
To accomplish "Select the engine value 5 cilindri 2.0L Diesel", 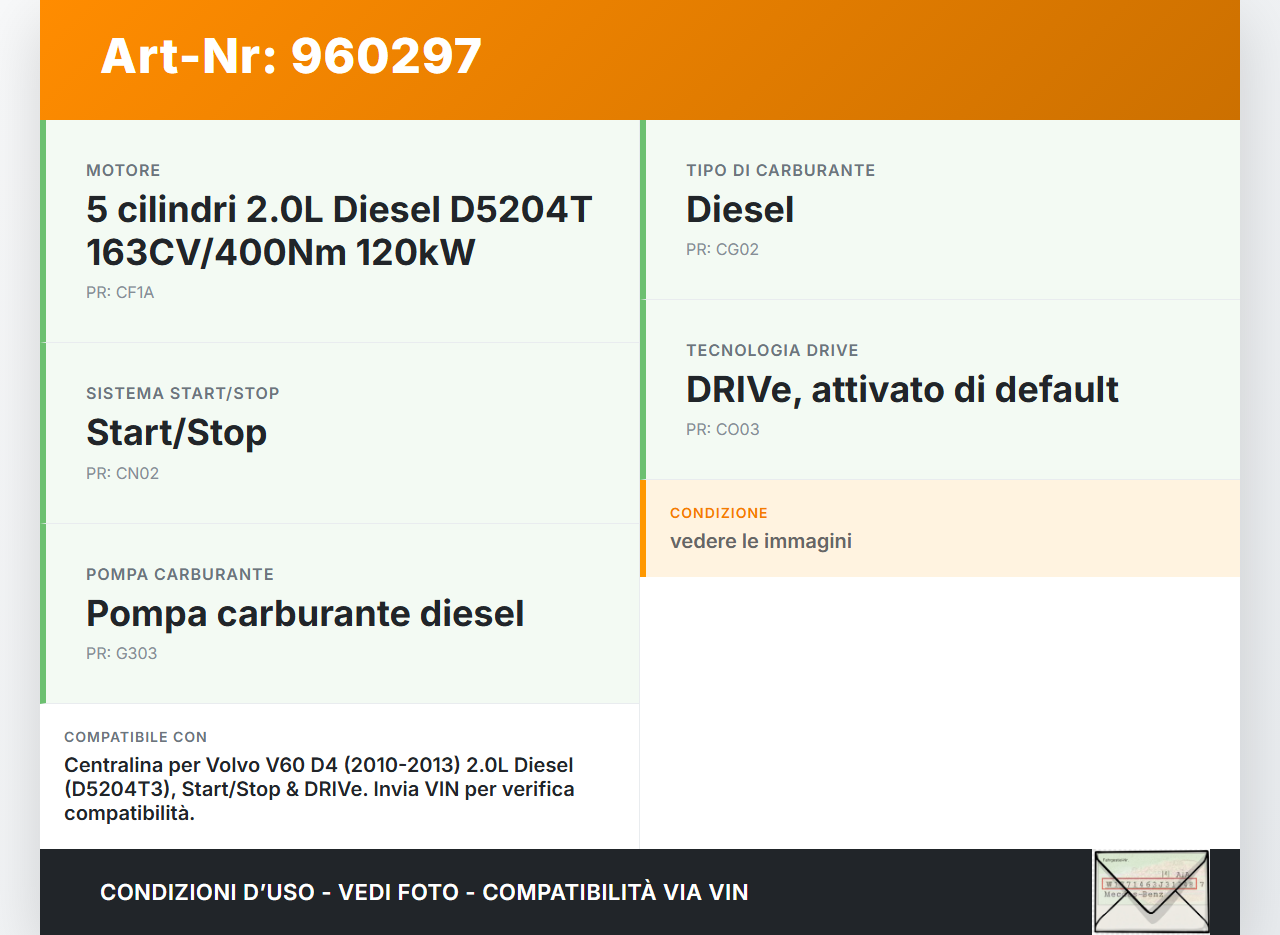I will pos(339,231).
